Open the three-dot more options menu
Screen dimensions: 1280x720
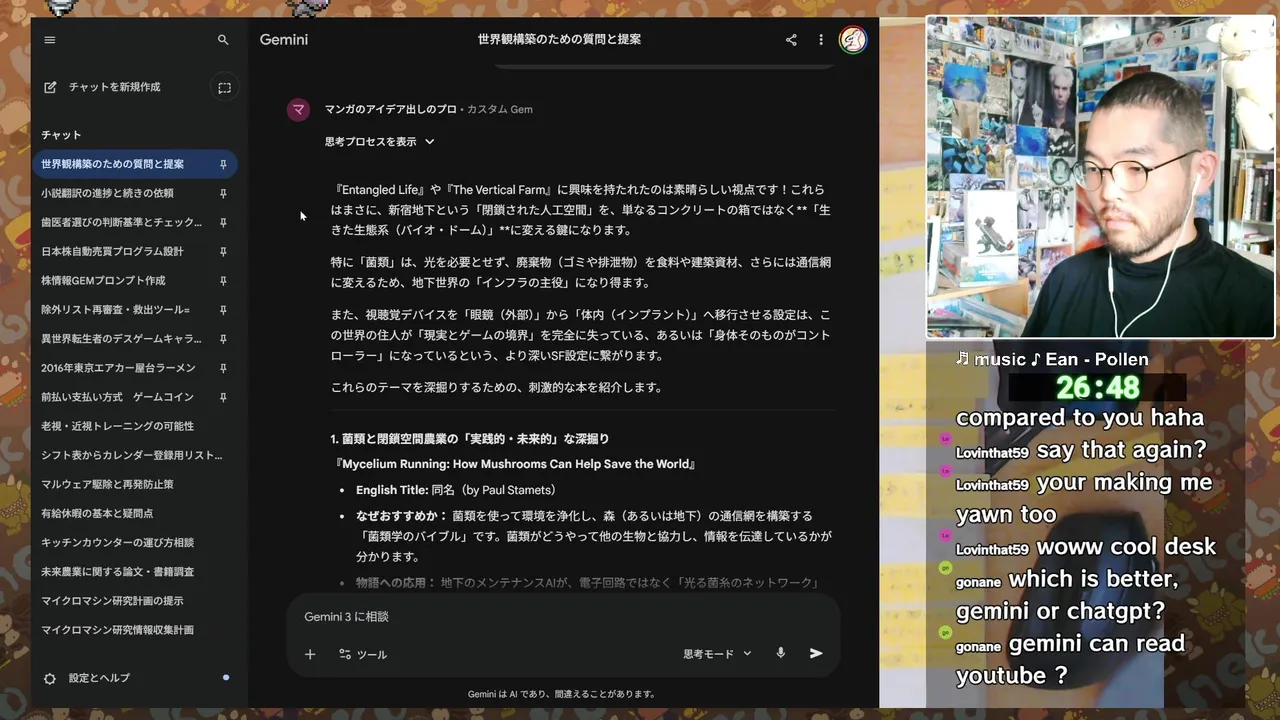point(821,40)
